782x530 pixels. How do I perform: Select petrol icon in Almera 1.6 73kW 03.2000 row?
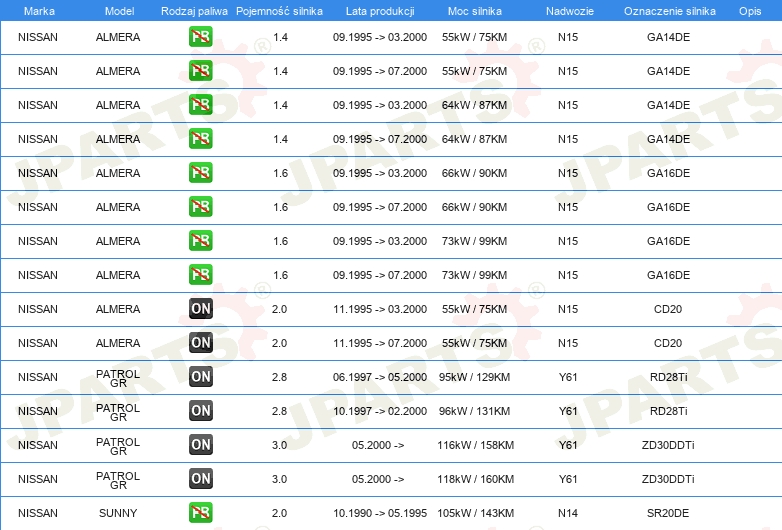click(x=200, y=240)
